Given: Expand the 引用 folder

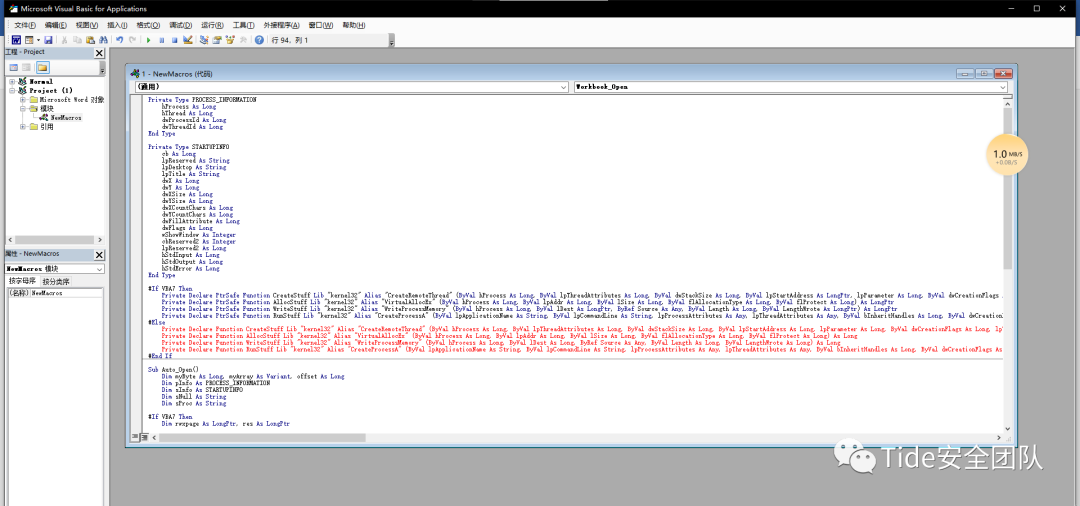Looking at the screenshot, I should 23,127.
